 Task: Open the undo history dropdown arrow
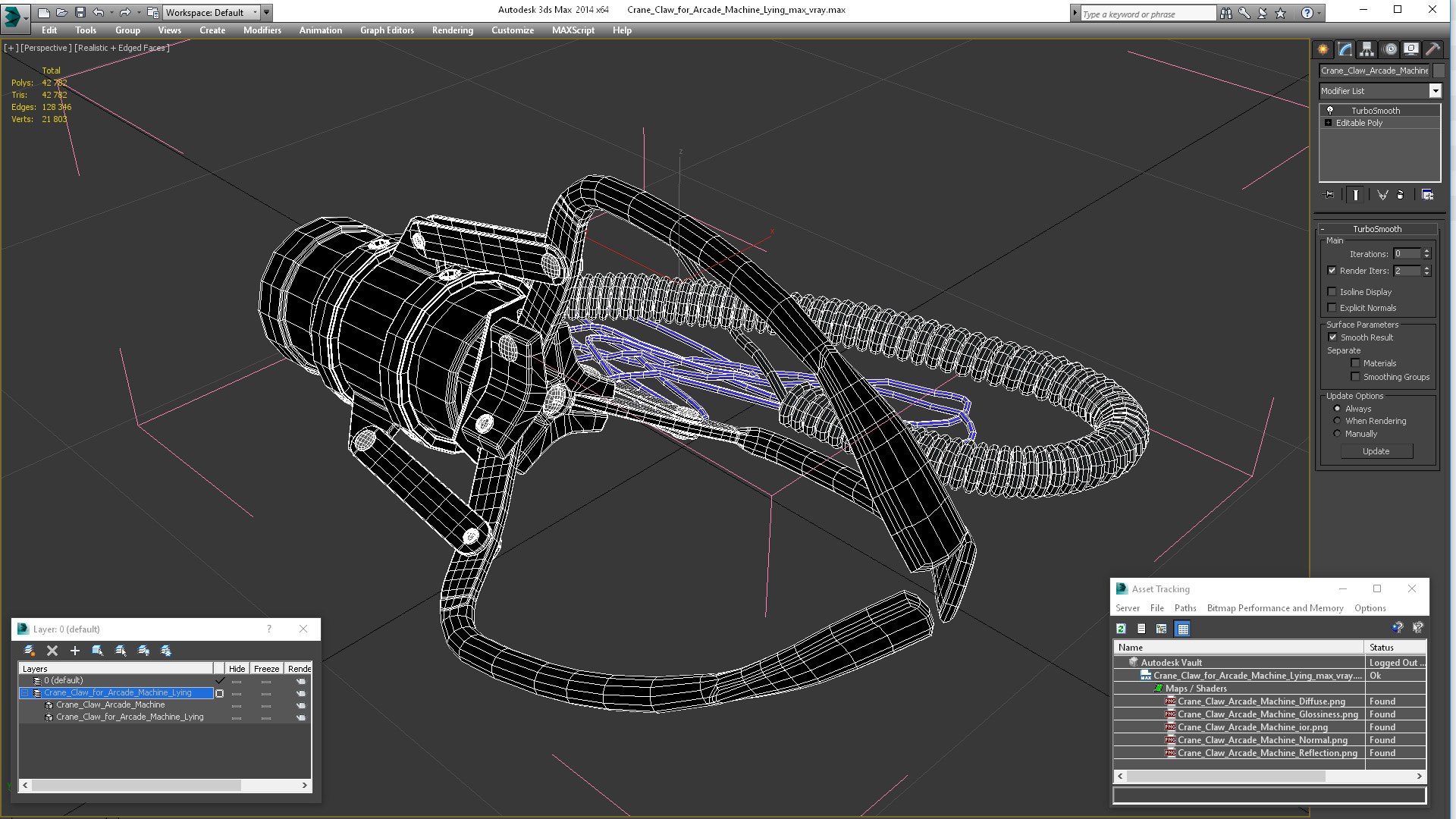[x=111, y=12]
